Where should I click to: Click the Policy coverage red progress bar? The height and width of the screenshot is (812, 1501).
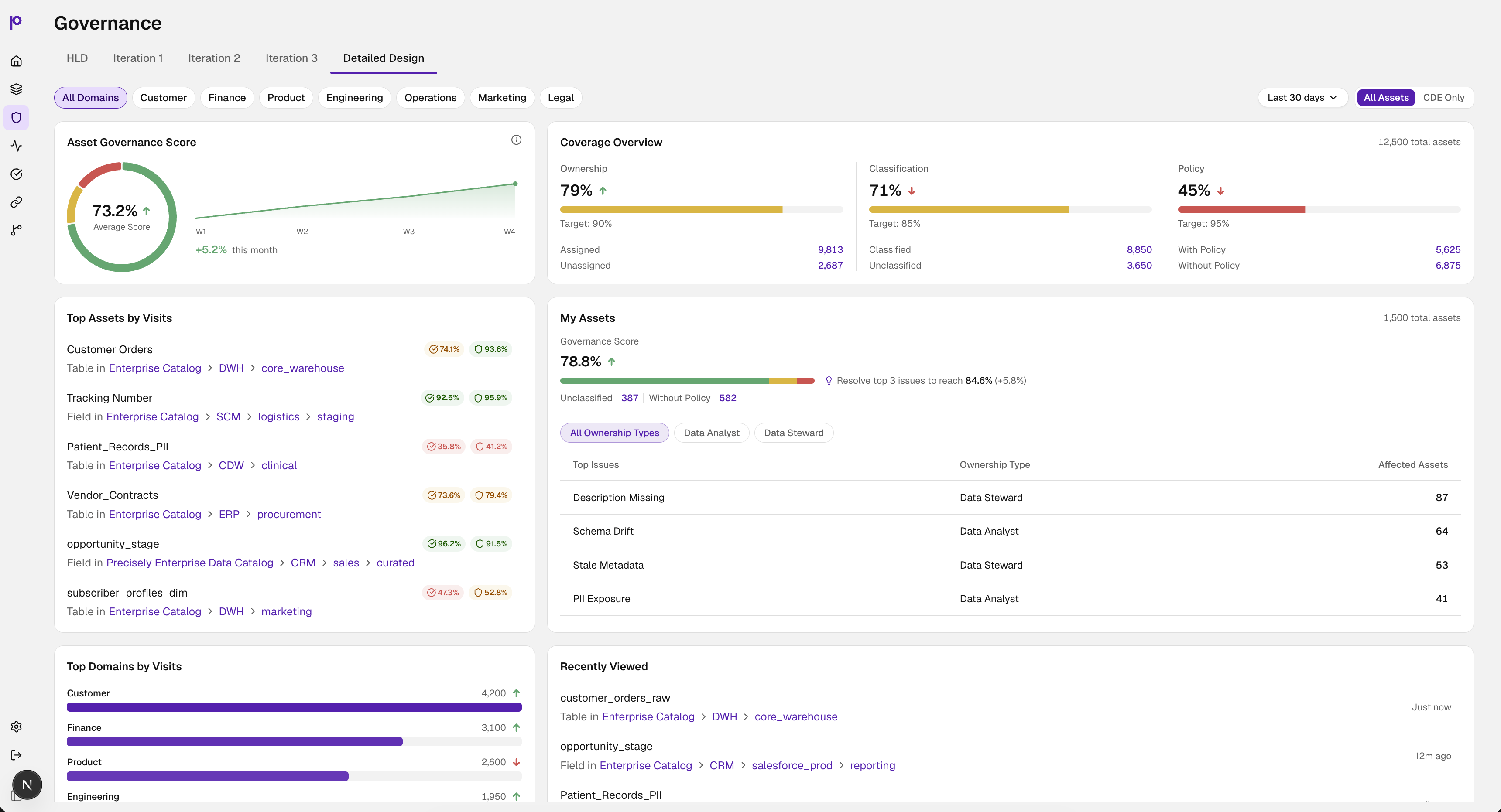[x=1241, y=210]
